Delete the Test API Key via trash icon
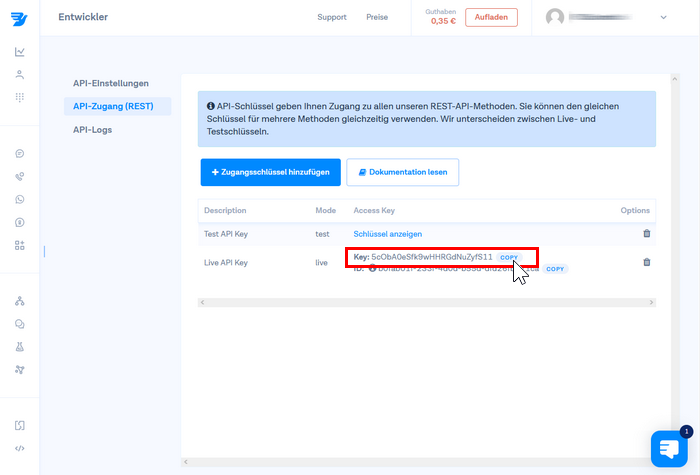 pos(646,233)
